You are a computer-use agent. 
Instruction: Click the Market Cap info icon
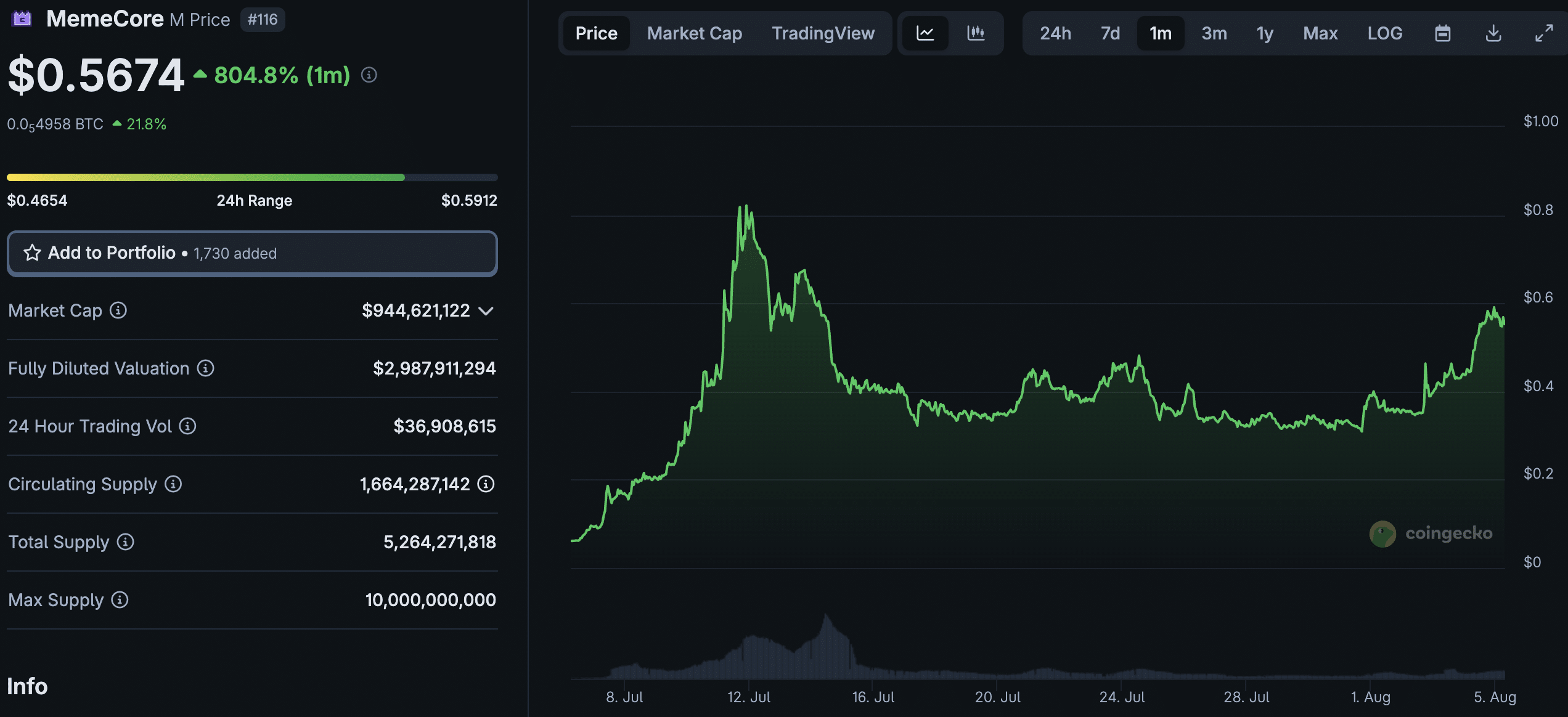coord(118,310)
